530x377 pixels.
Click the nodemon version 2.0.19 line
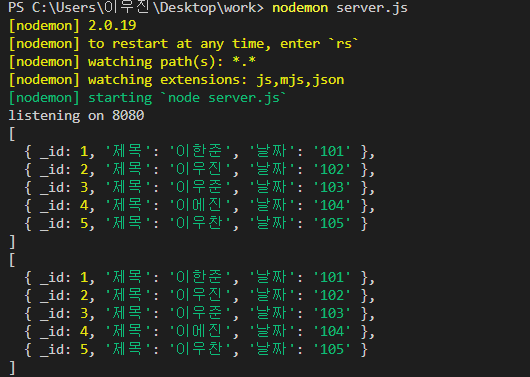pyautogui.click(x=72, y=26)
